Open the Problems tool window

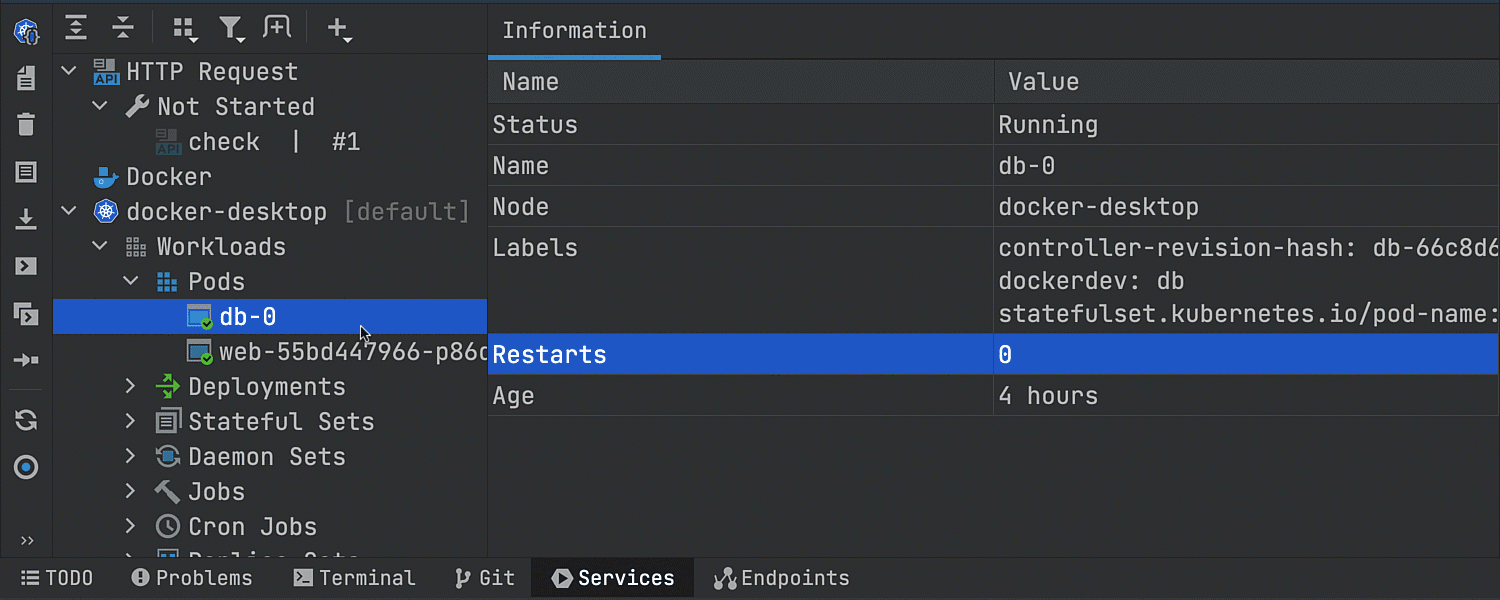coord(192,578)
